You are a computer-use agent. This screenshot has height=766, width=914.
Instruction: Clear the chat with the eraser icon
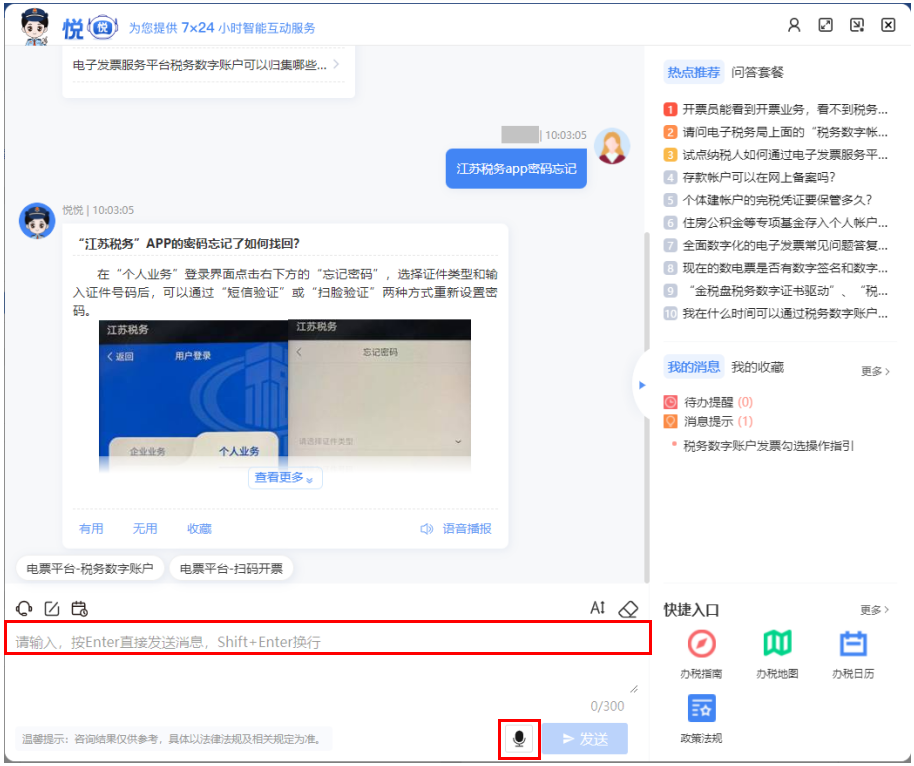click(x=628, y=607)
